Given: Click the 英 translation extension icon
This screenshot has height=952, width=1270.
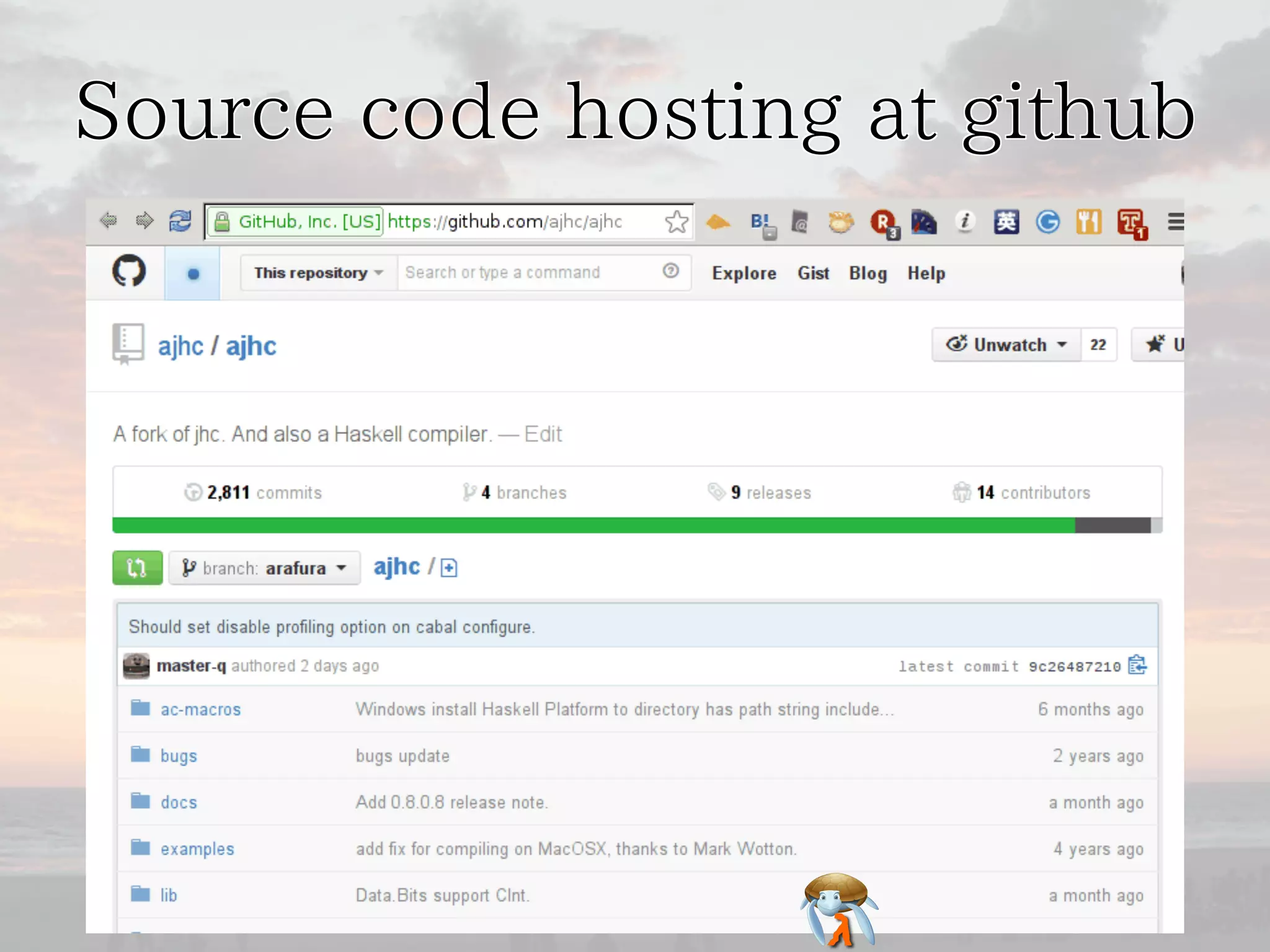Looking at the screenshot, I should (1006, 222).
